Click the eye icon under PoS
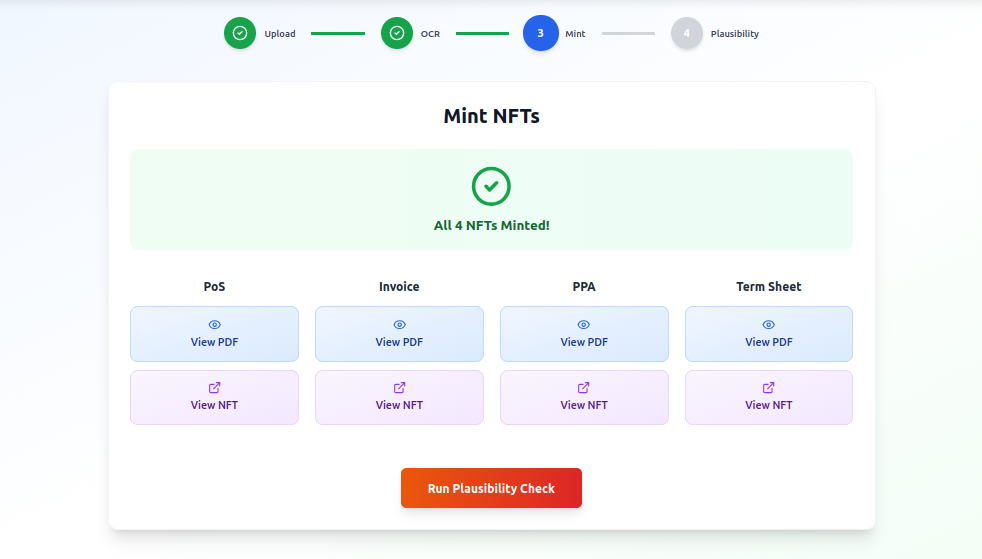This screenshot has width=982, height=559. coord(214,325)
